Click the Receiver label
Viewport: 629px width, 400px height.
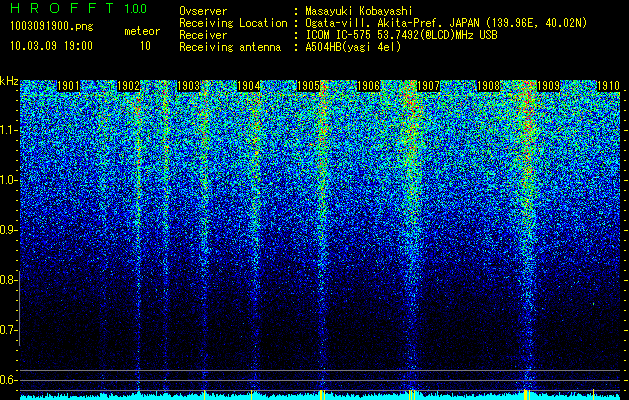[x=203, y=35]
